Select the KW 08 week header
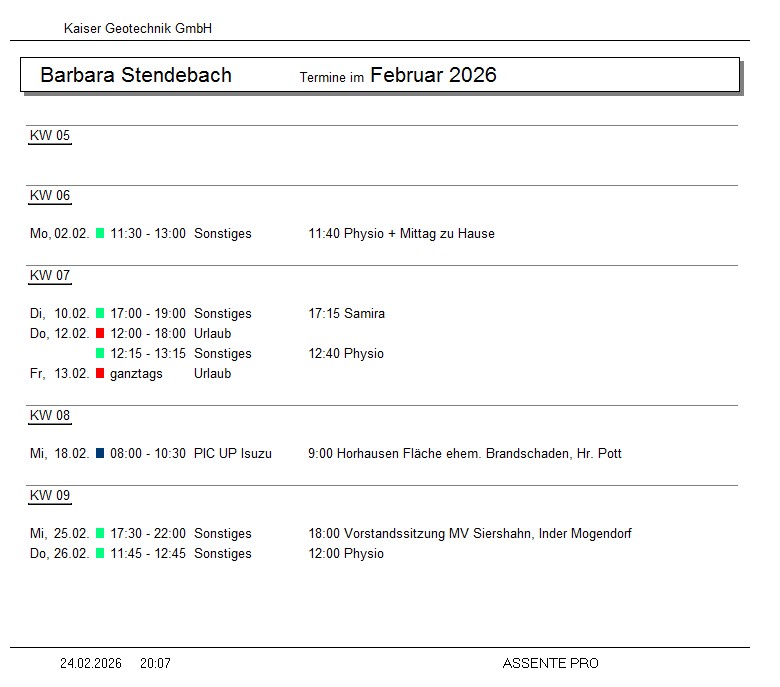780x687 pixels. pos(50,416)
